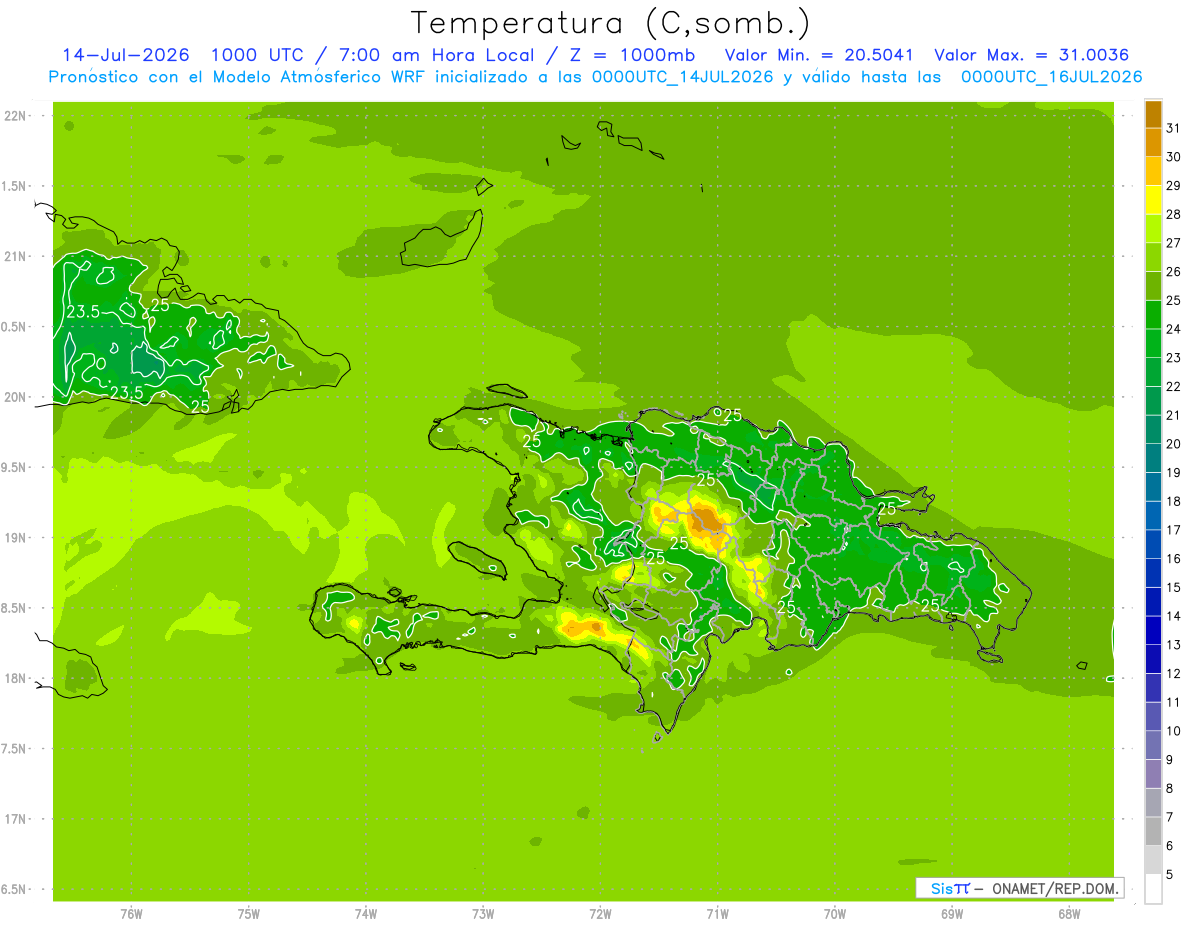Click the legend value "28"

[1174, 214]
